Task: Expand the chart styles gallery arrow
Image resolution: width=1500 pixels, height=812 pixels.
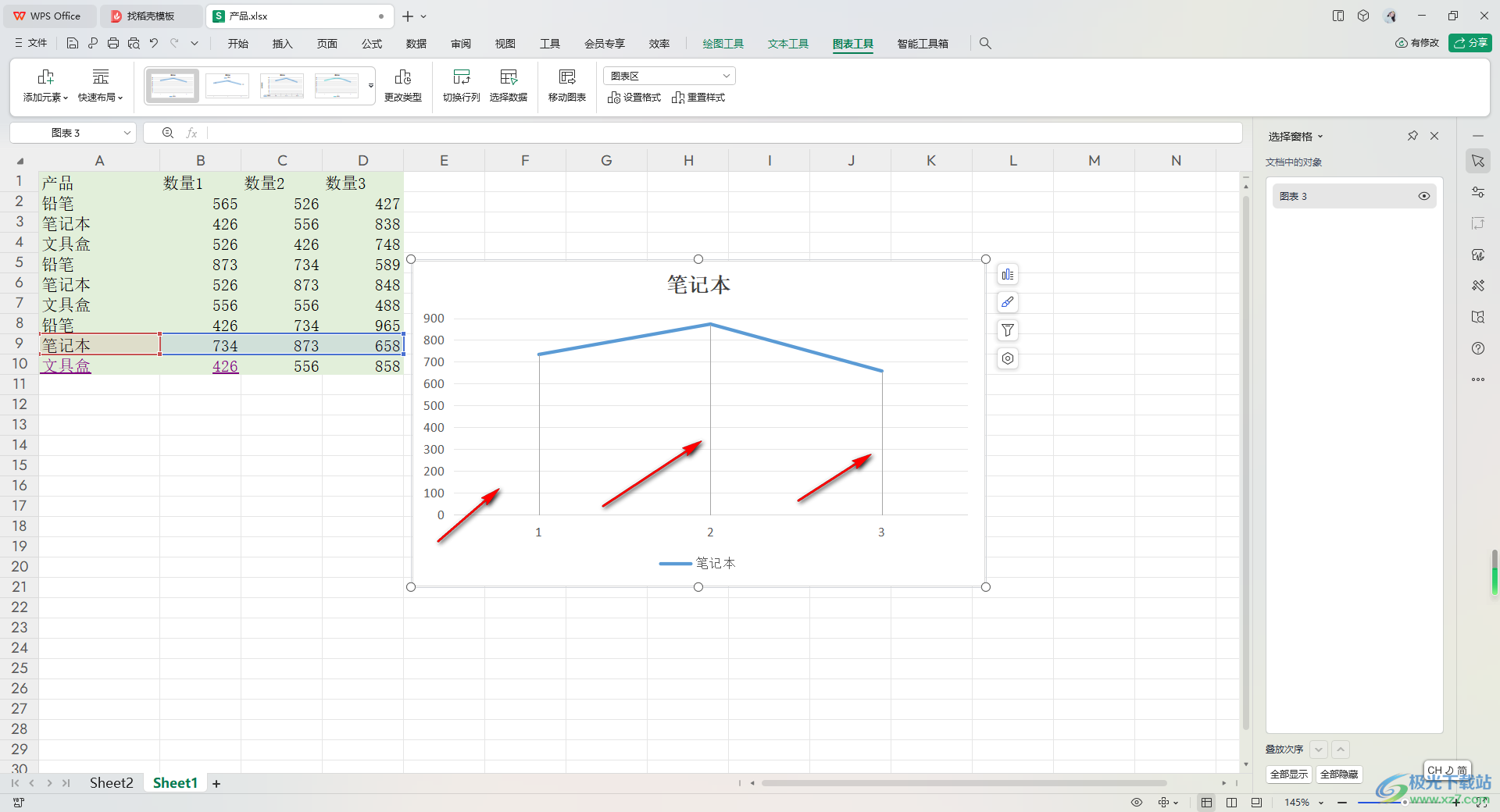Action: (x=371, y=86)
